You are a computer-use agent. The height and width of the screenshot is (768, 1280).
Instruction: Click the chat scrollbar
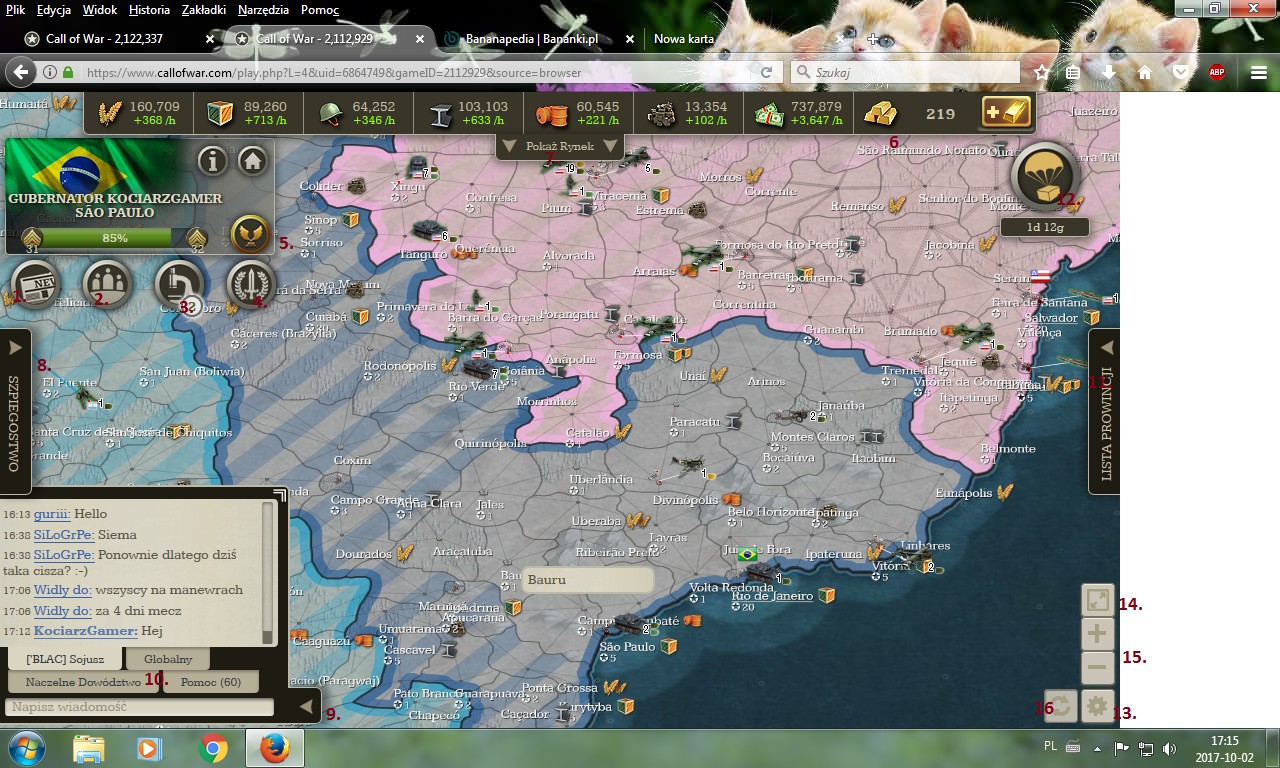(x=267, y=573)
